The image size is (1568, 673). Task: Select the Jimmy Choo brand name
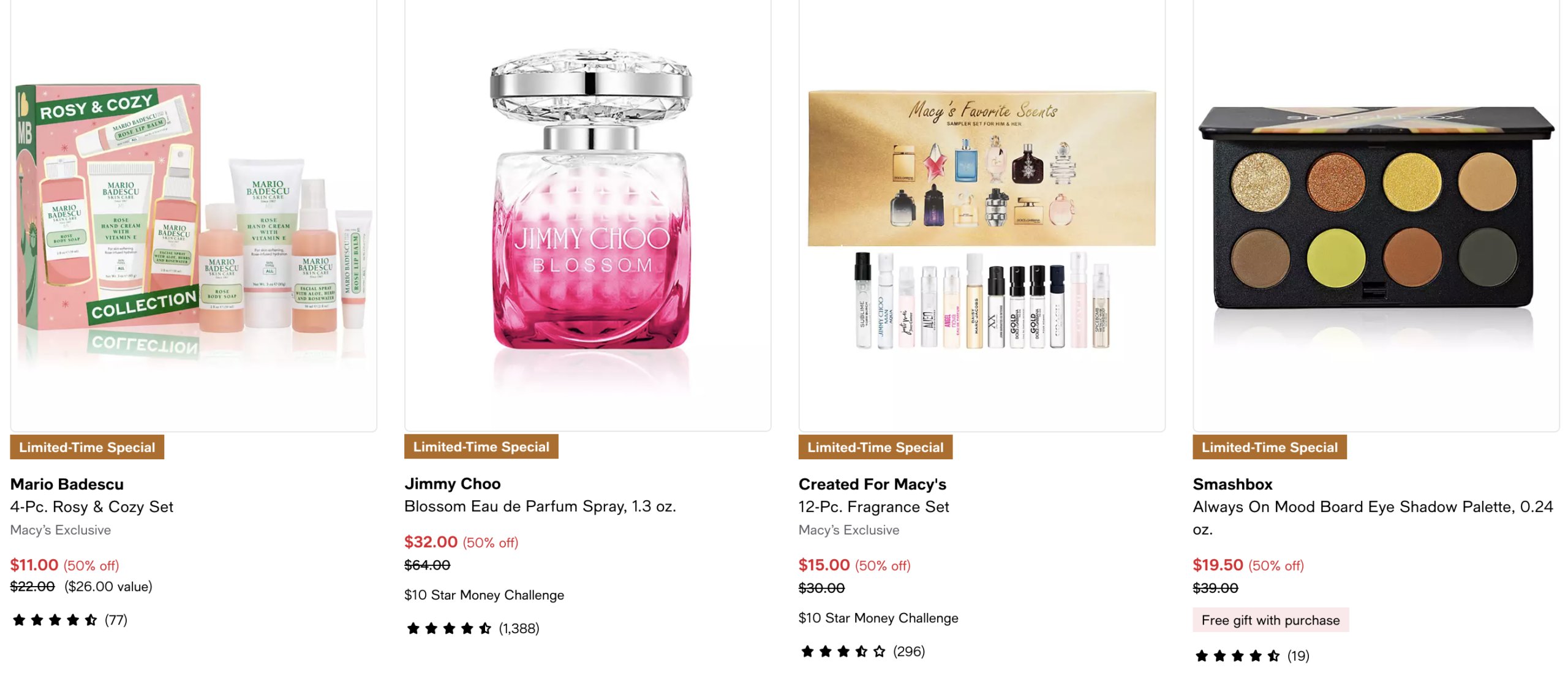point(452,483)
